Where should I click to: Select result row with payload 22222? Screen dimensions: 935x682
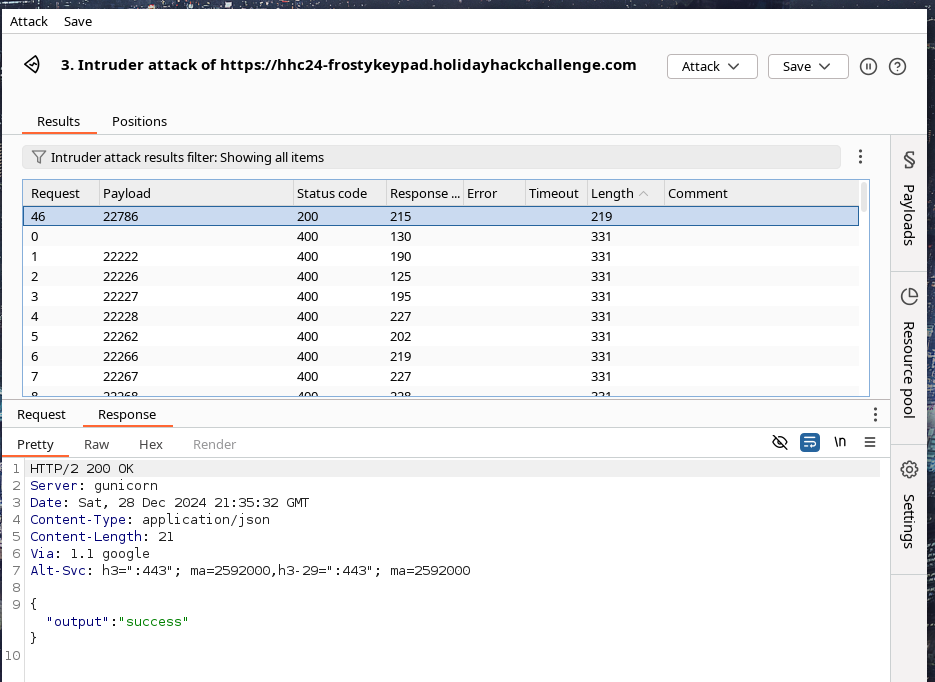(441, 256)
